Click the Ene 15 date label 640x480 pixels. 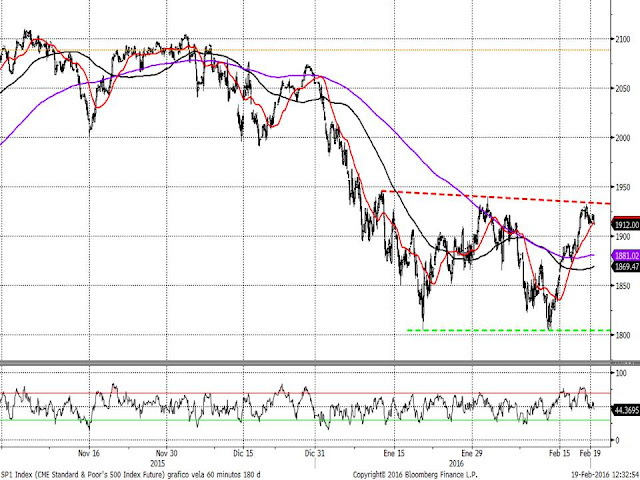click(x=394, y=453)
